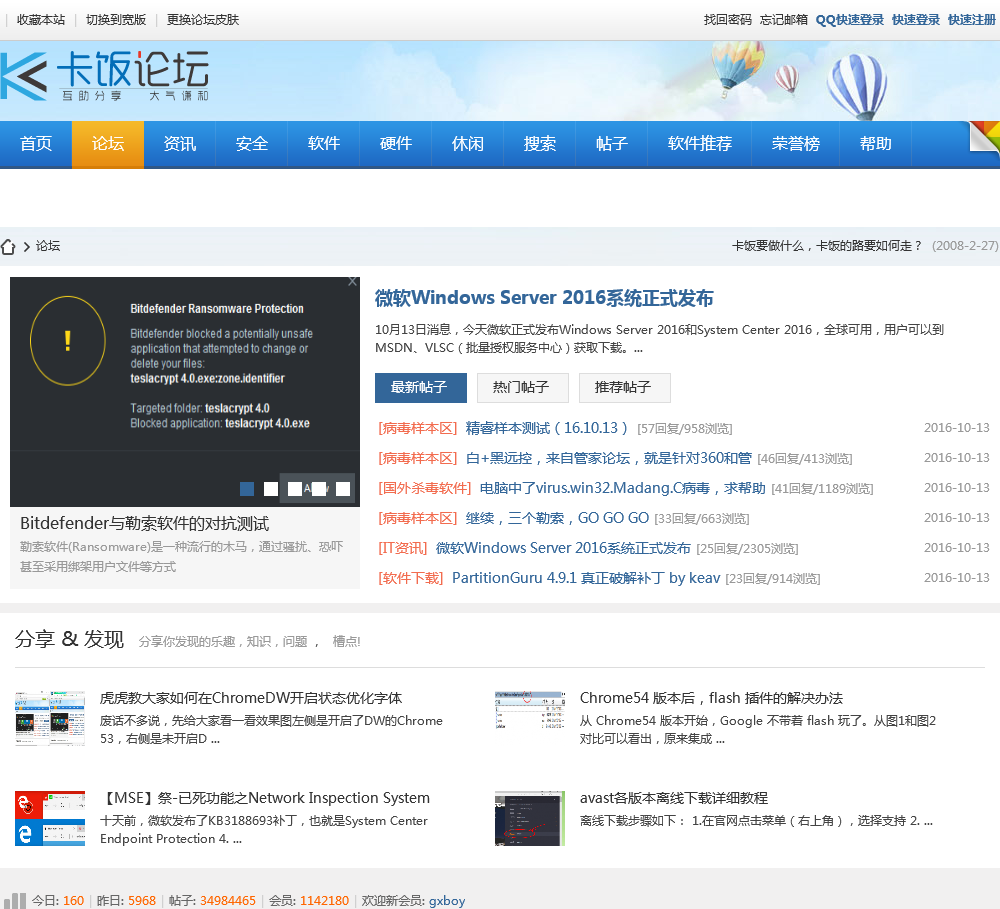The width and height of the screenshot is (1000, 909).
Task: Open the 论坛 navigation tab
Action: point(108,144)
